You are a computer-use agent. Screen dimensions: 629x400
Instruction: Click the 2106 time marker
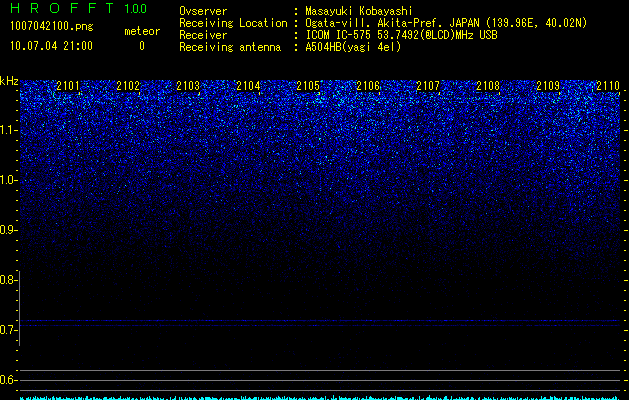pos(368,85)
